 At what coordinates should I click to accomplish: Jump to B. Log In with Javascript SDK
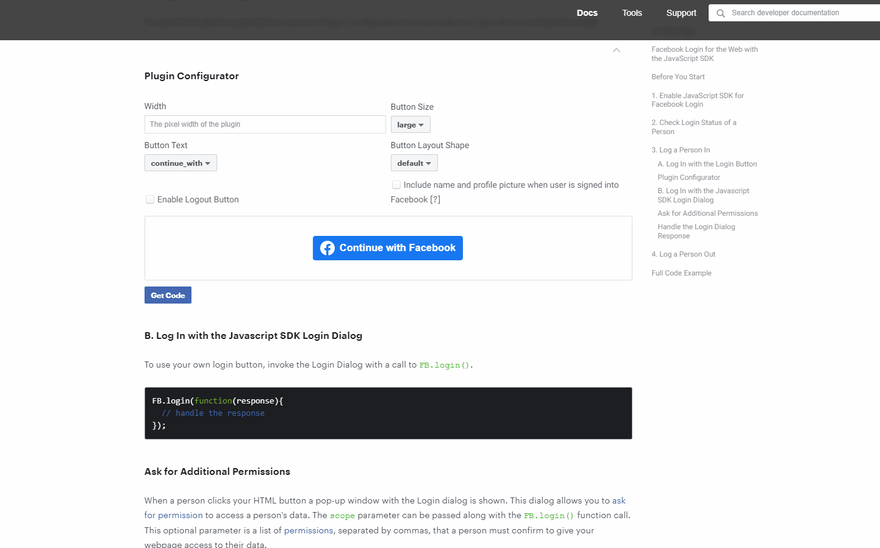pos(703,195)
